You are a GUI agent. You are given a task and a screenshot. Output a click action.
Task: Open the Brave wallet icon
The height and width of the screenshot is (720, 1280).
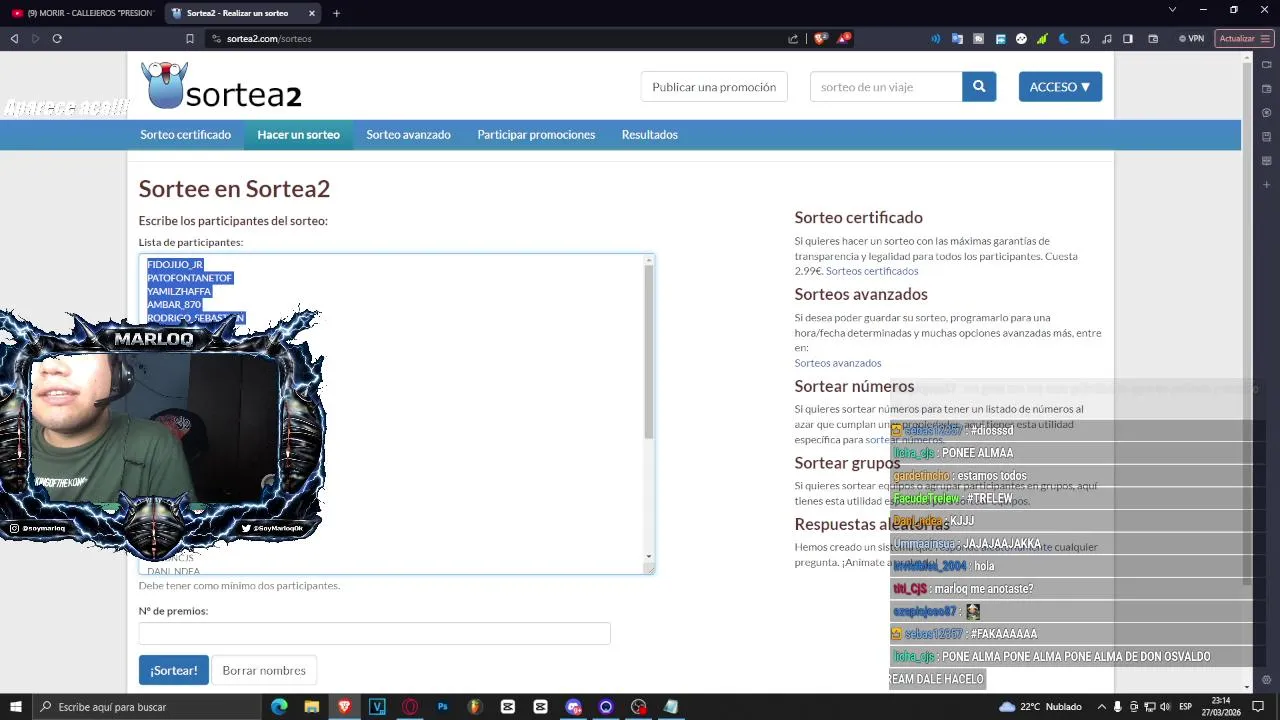(x=1153, y=39)
